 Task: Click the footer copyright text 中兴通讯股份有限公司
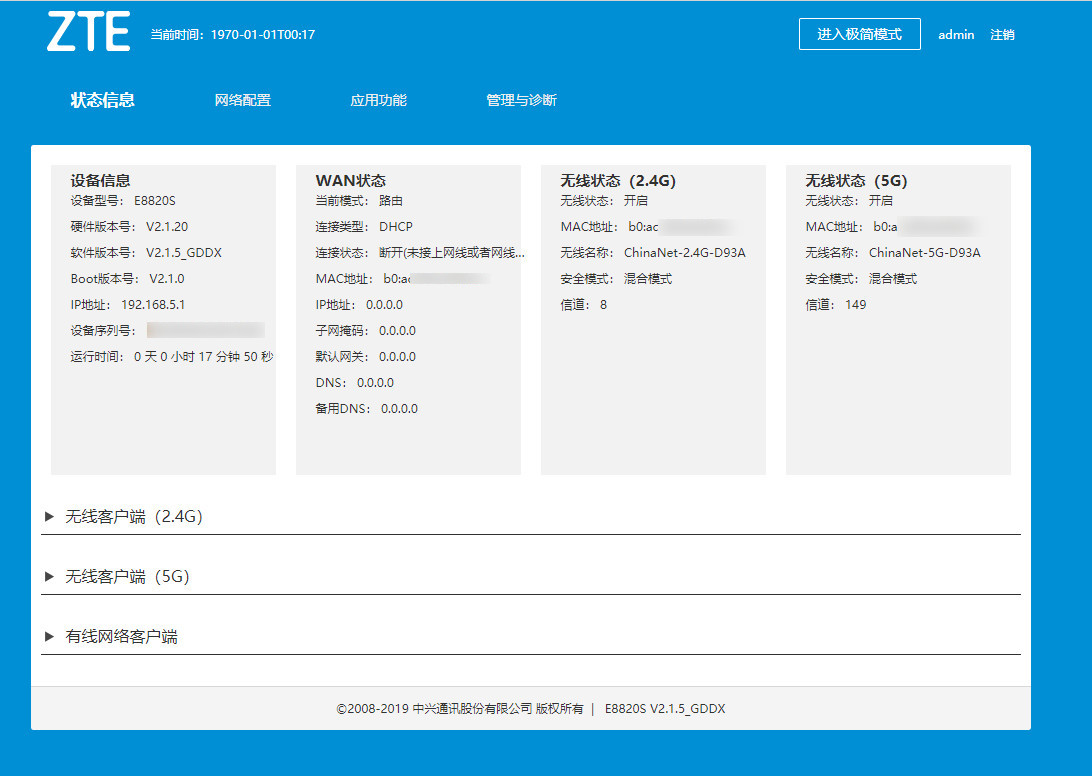472,708
